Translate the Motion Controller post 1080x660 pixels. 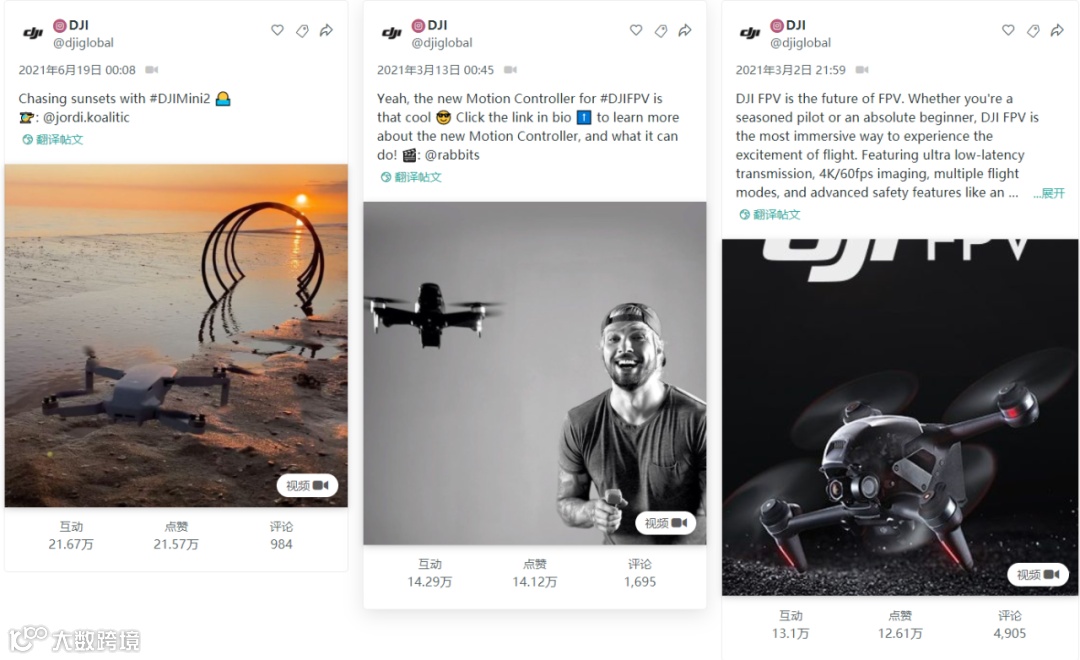pyautogui.click(x=411, y=177)
